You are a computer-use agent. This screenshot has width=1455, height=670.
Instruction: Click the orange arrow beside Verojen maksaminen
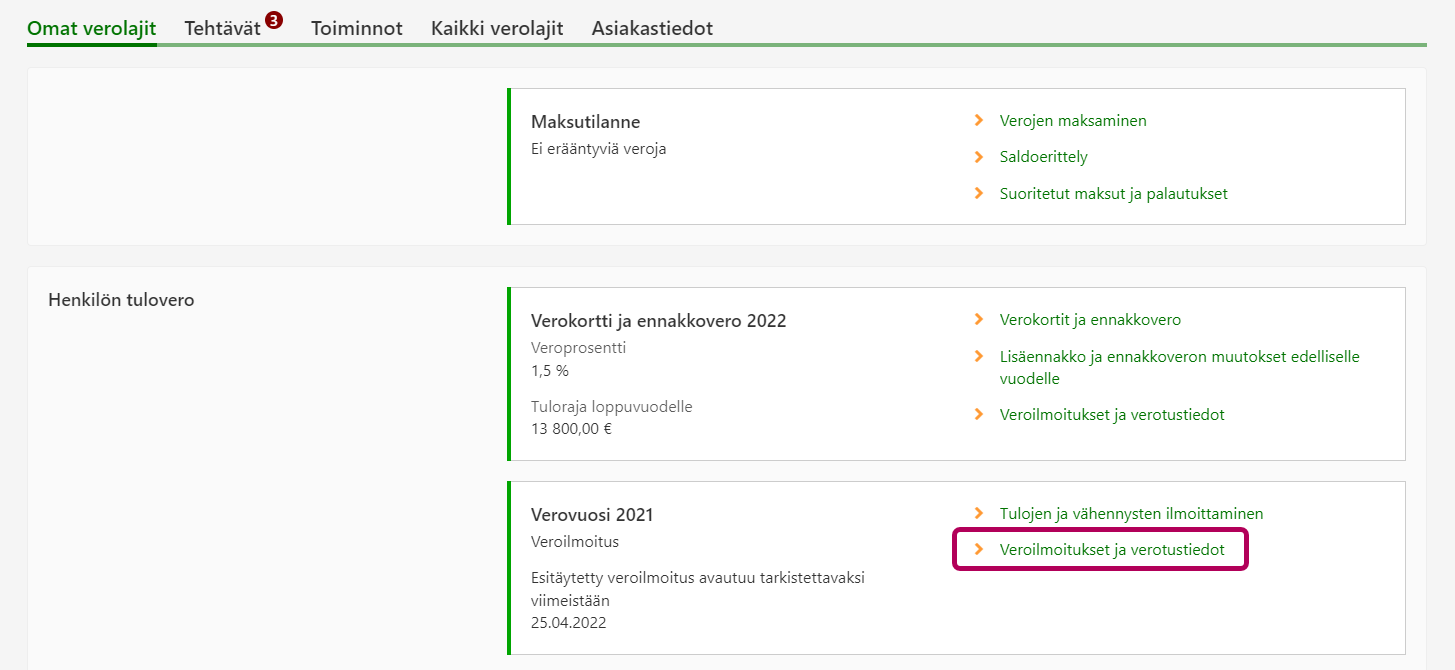coord(979,121)
